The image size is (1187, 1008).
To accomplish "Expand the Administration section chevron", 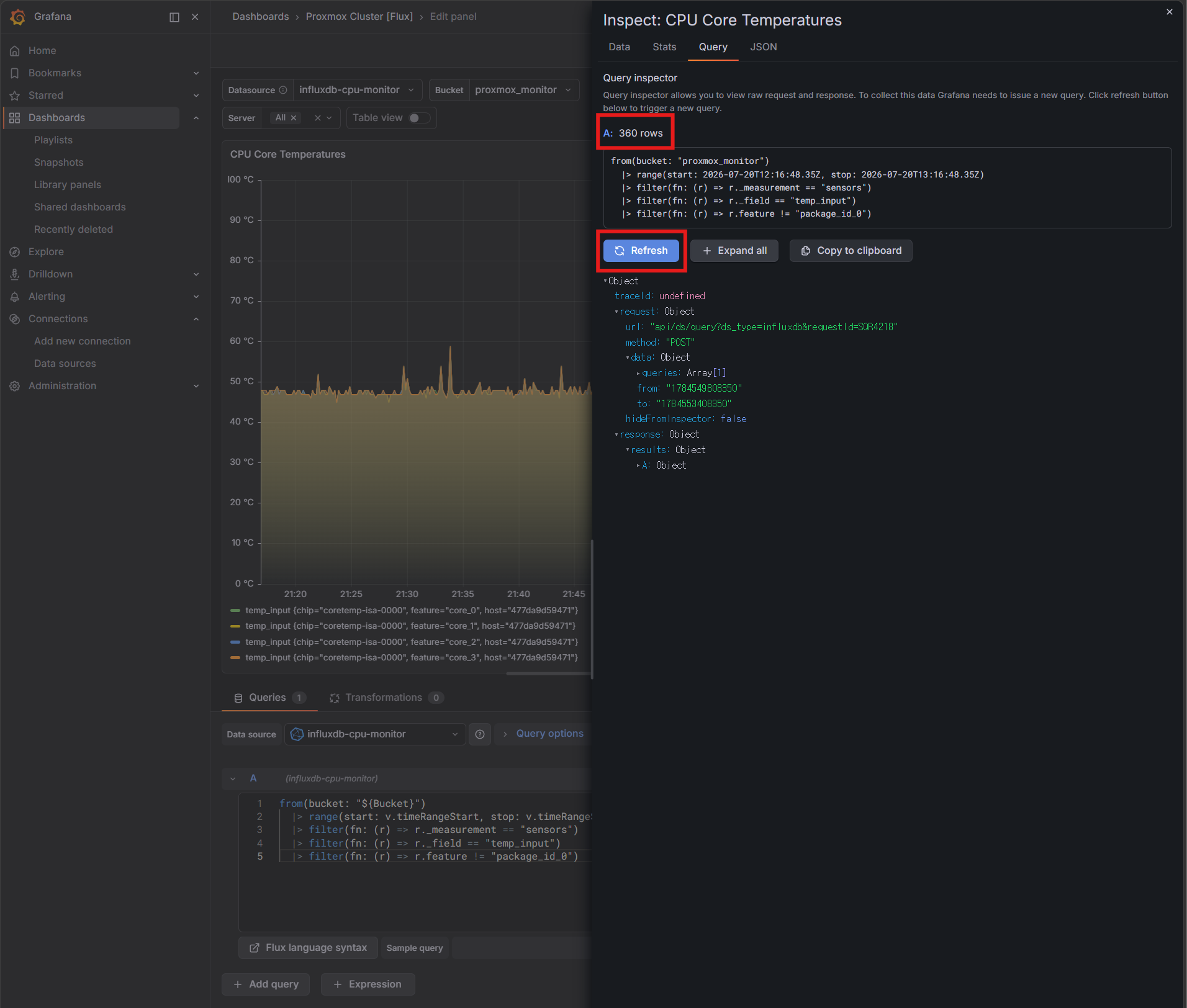I will 196,386.
